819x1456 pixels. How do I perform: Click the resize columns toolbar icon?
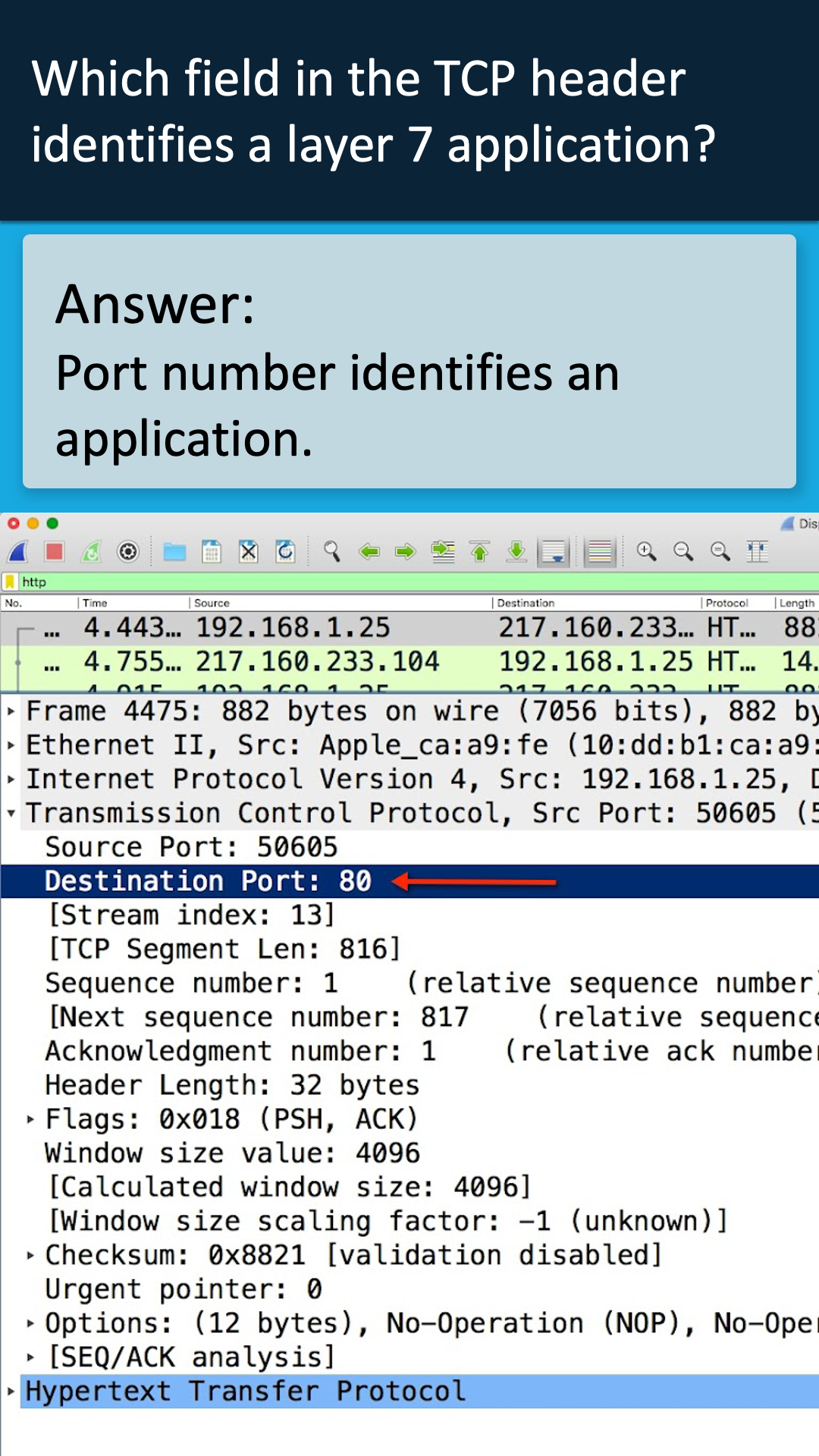757,551
